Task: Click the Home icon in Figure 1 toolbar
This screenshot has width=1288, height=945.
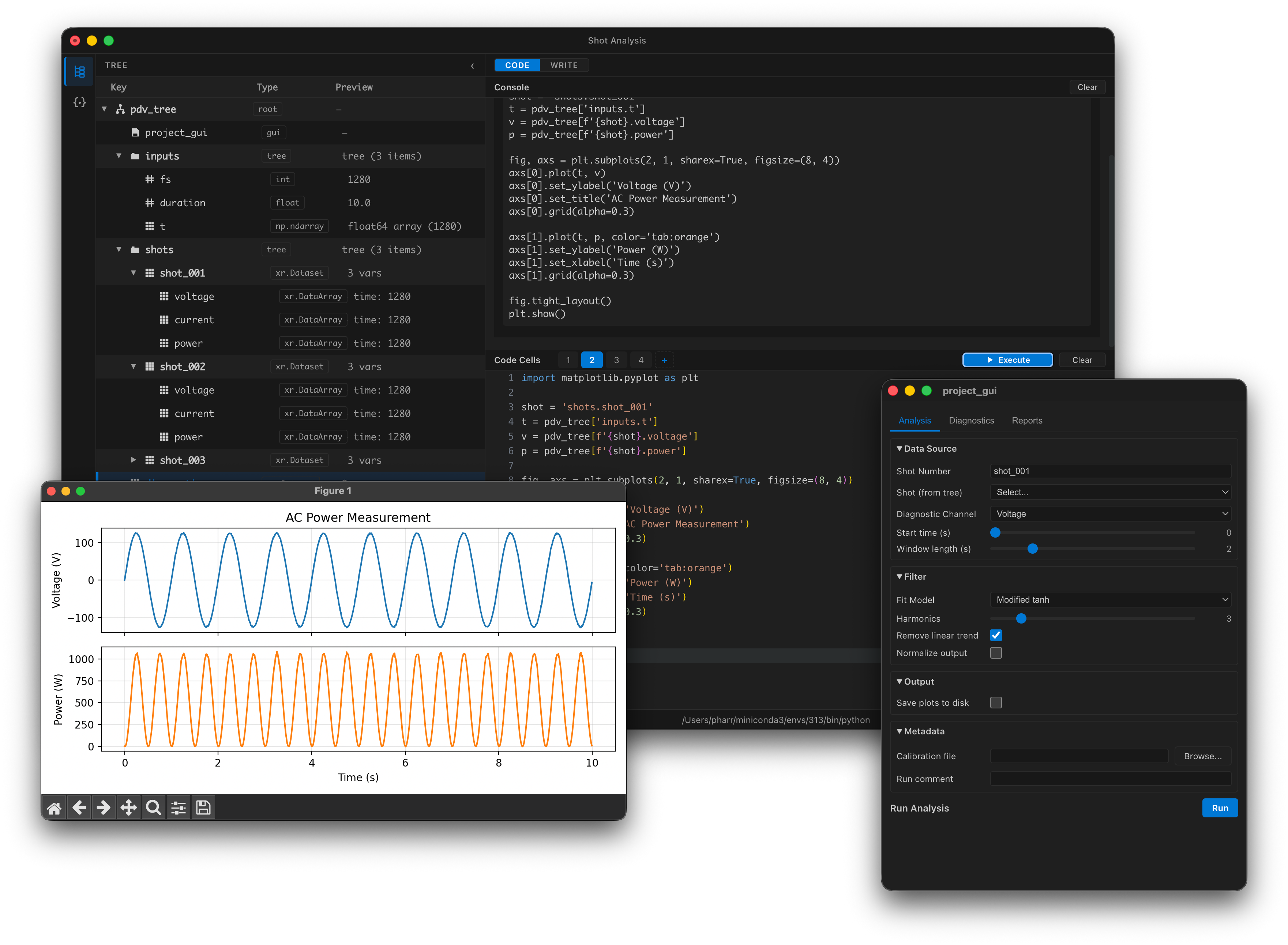Action: tap(55, 808)
